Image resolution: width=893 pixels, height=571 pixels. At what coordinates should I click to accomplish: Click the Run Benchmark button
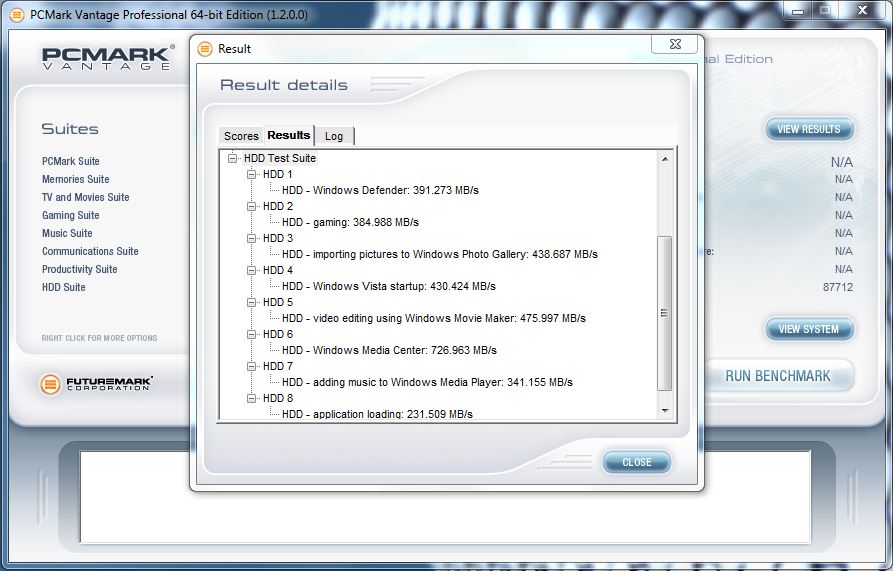tap(777, 376)
